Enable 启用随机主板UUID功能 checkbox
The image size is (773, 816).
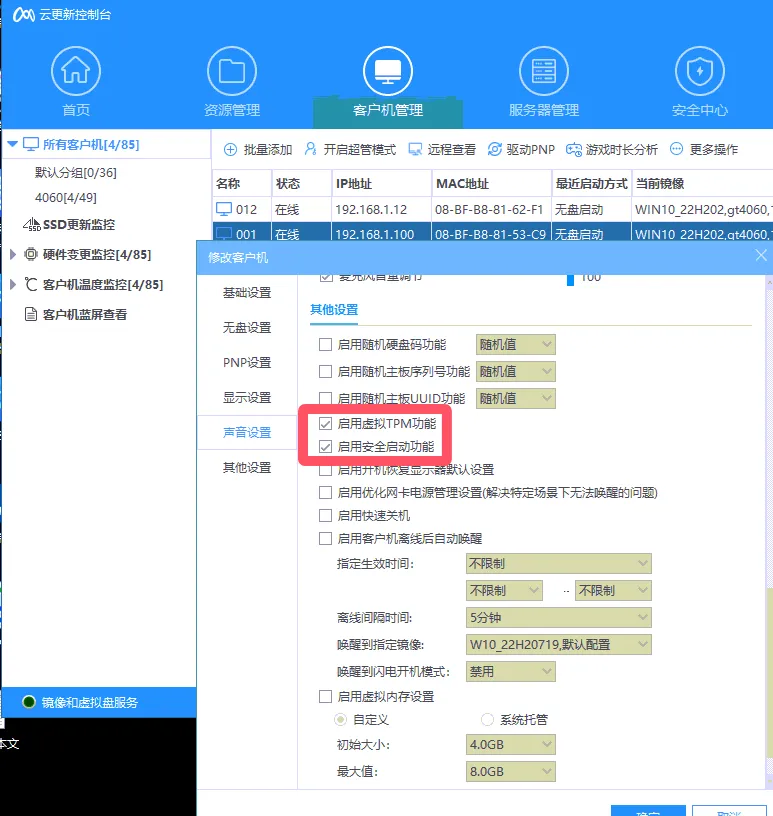pyautogui.click(x=325, y=399)
